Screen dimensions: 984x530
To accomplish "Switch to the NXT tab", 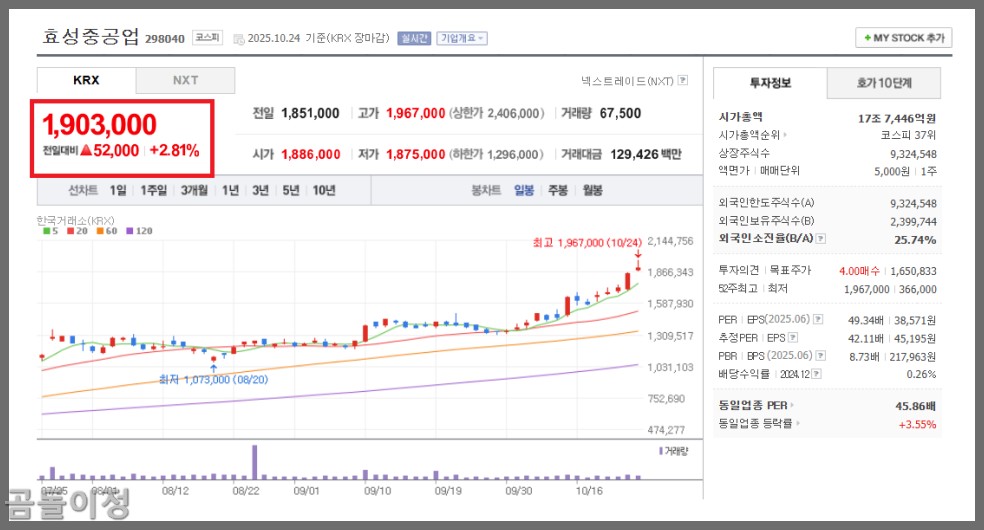I will 185,80.
